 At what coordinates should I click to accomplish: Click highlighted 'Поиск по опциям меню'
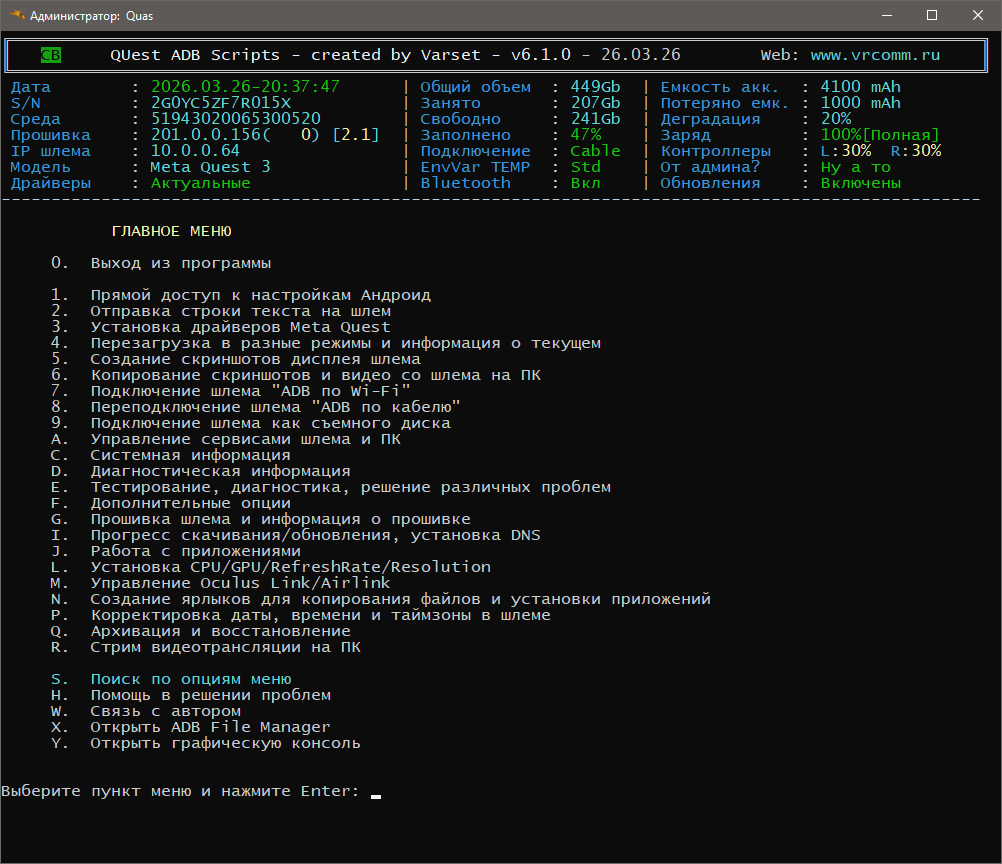(x=191, y=679)
